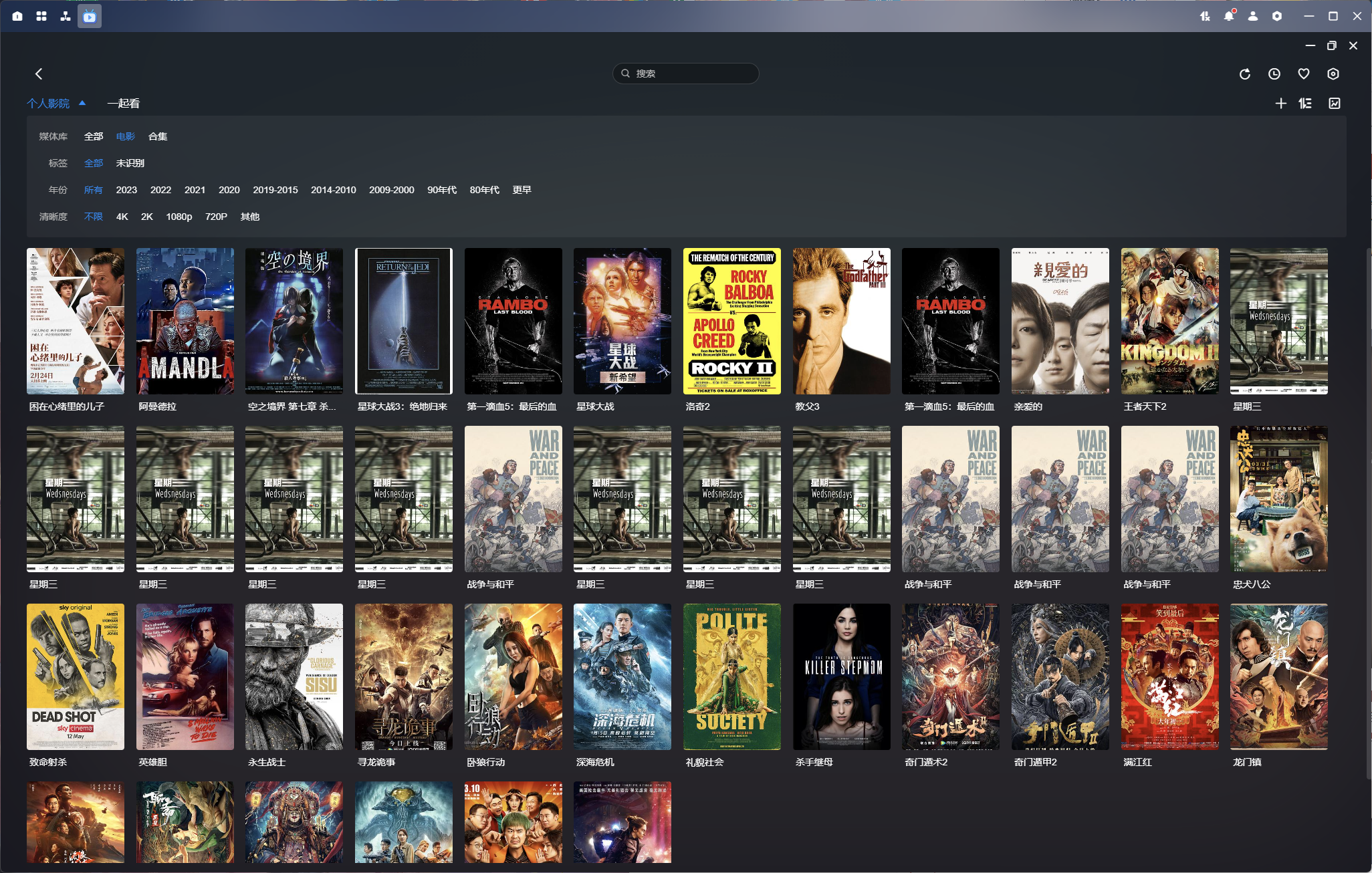Click the 寻龙诡事 movie title
Screen dimensions: 1372x873
pos(376,762)
